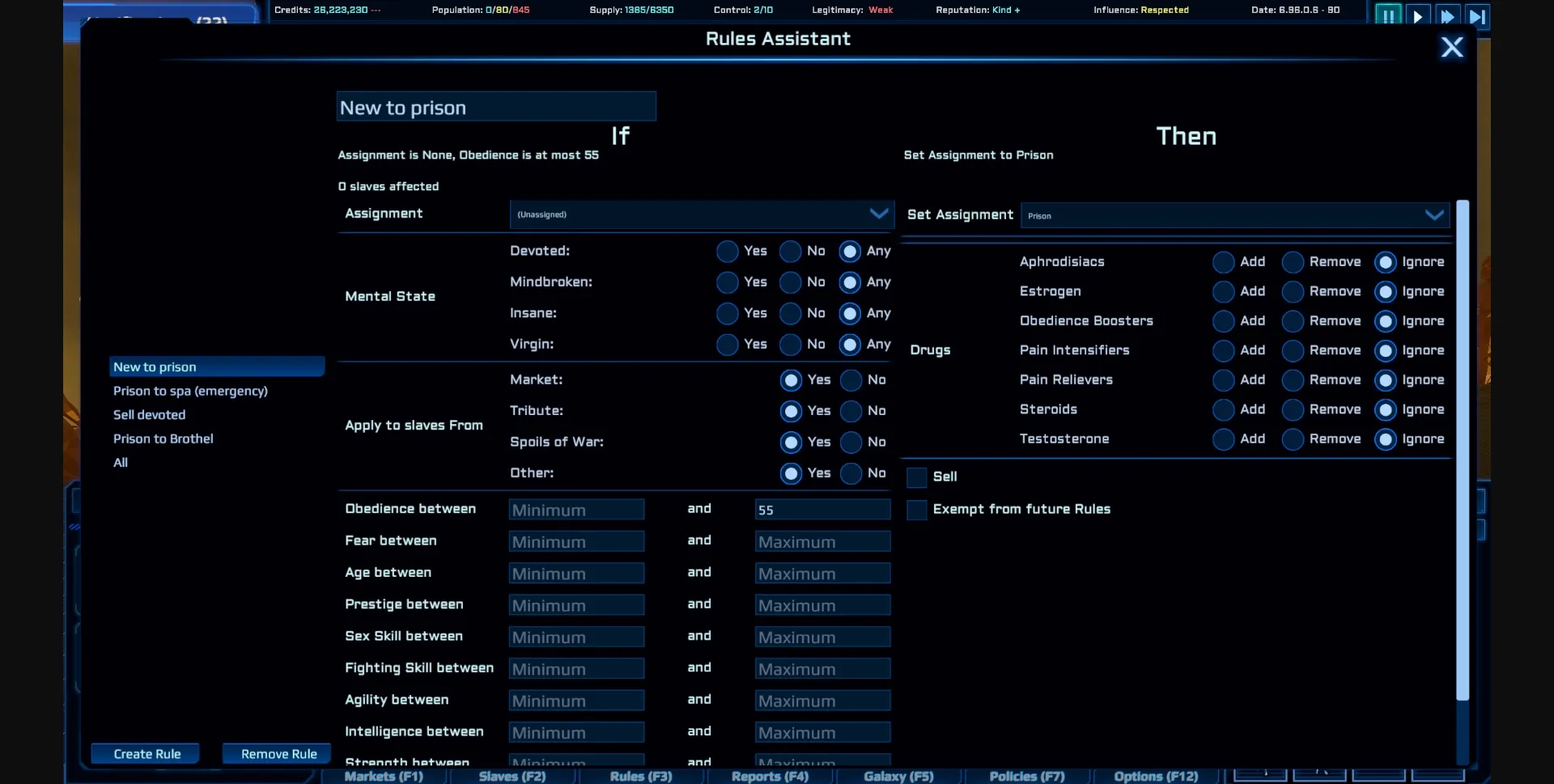Resume game at normal speed
Image resolution: width=1554 pixels, height=784 pixels.
click(x=1417, y=15)
